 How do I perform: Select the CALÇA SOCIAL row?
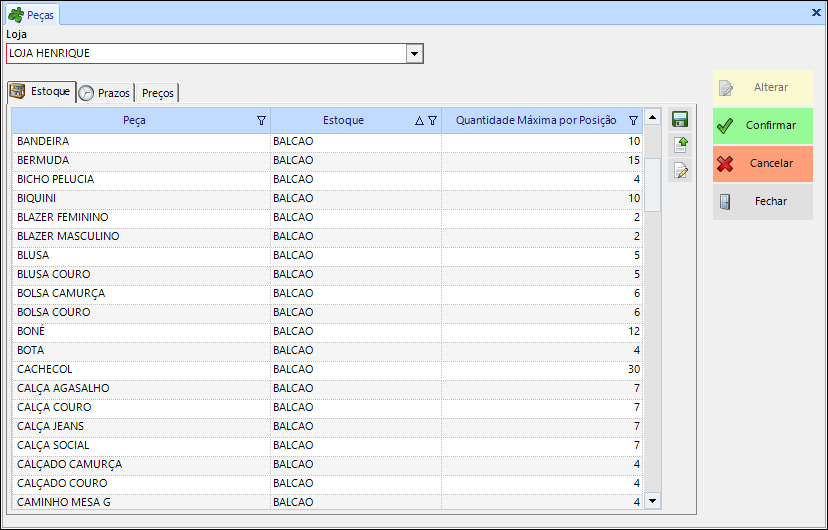click(327, 446)
